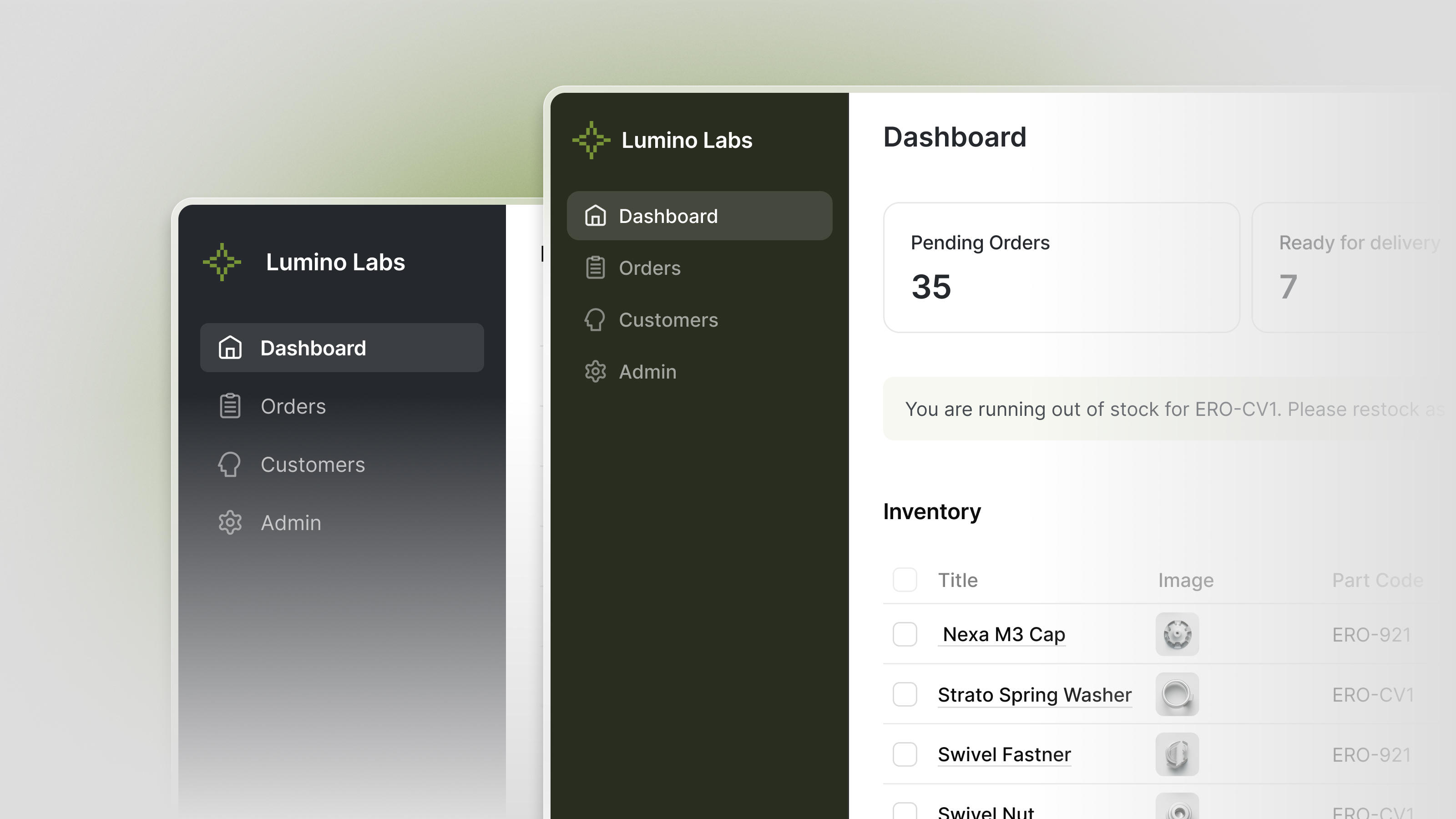Click the Title column header
Image resolution: width=1456 pixels, height=819 pixels.
(x=957, y=580)
